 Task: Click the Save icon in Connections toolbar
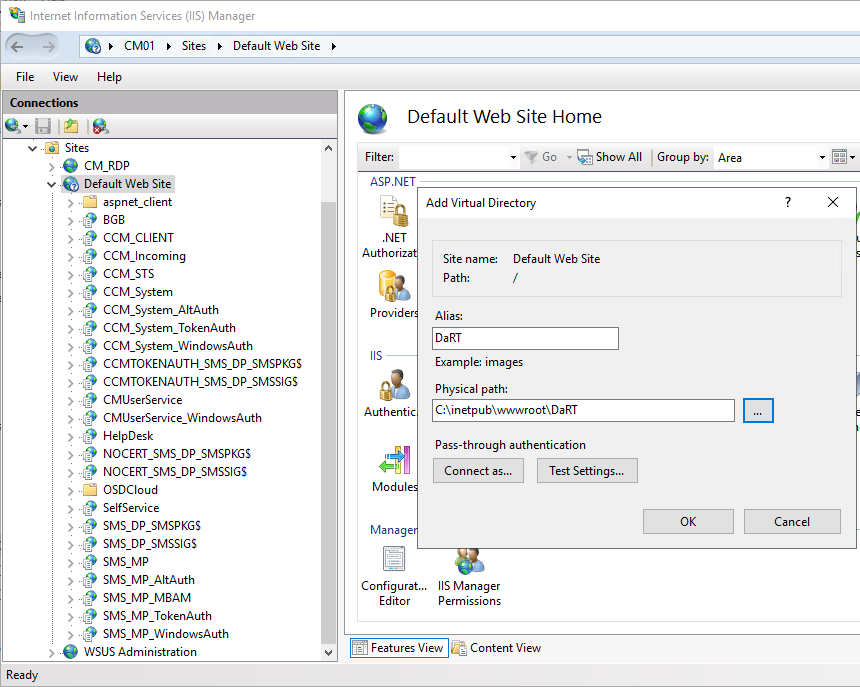point(43,126)
